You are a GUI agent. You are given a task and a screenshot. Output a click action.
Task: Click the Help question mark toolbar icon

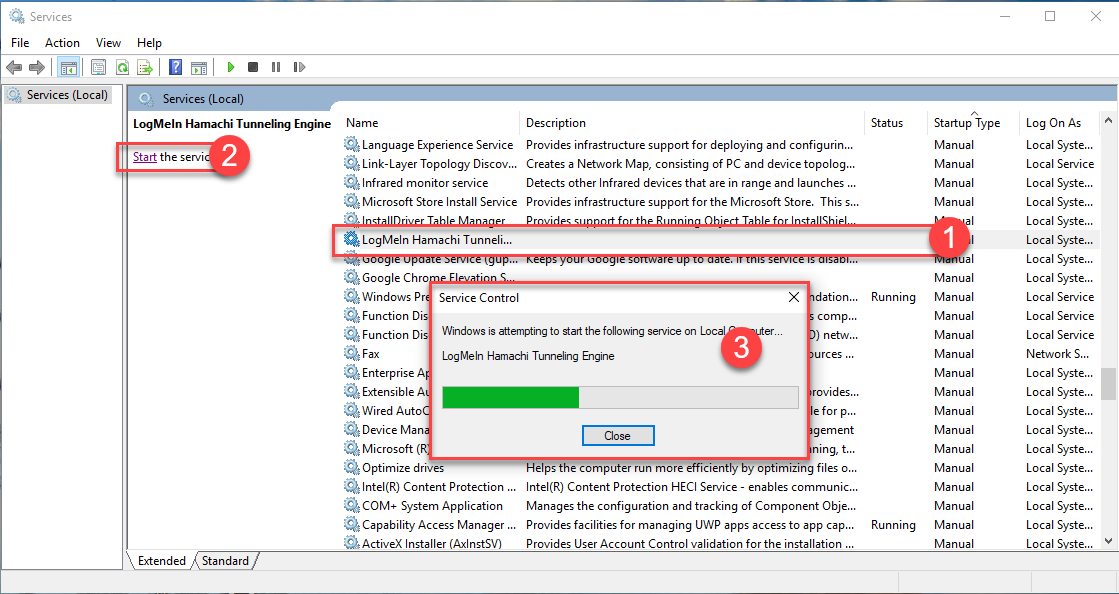coord(177,67)
